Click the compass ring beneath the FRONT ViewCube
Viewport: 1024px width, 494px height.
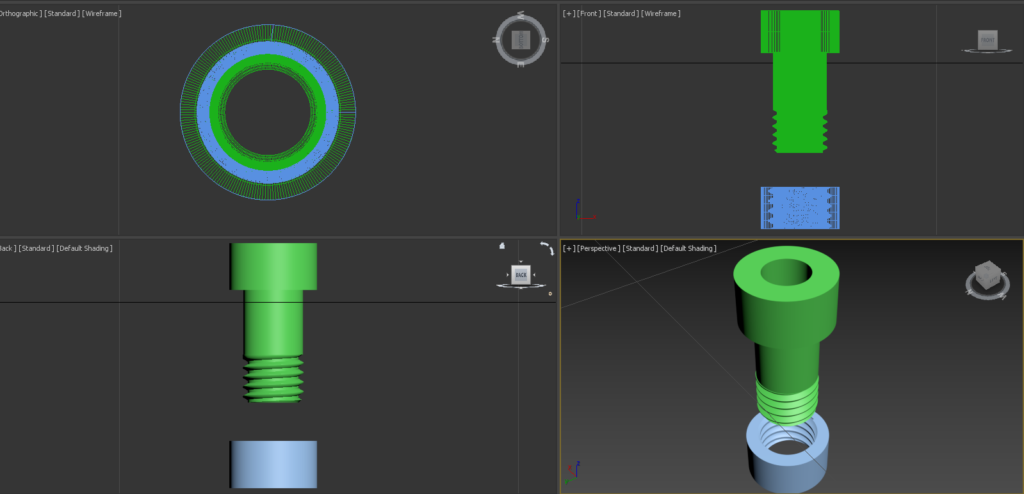(987, 50)
